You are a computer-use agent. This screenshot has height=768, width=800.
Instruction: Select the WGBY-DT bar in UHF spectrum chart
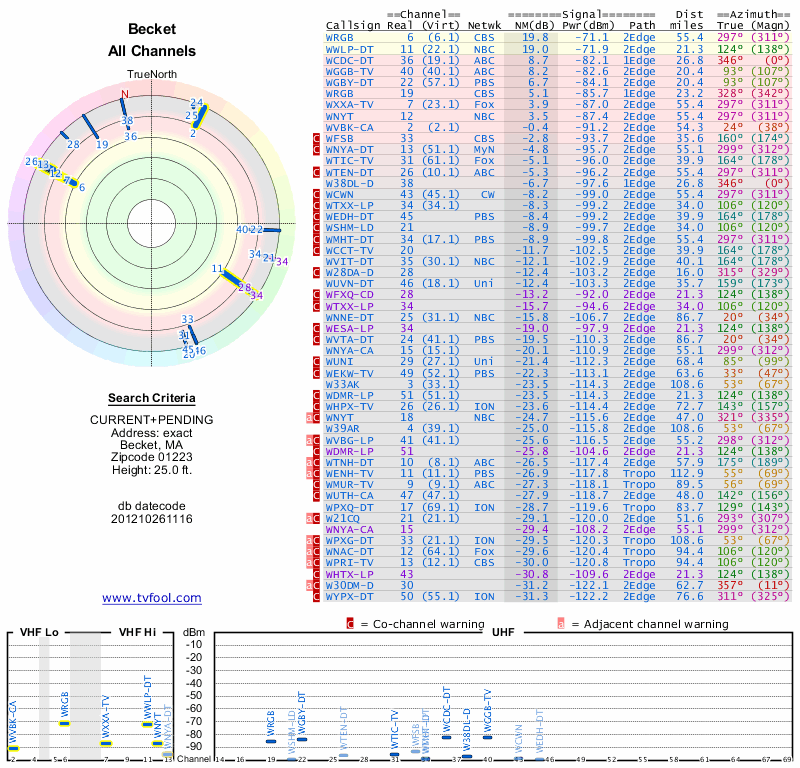[x=302, y=738]
